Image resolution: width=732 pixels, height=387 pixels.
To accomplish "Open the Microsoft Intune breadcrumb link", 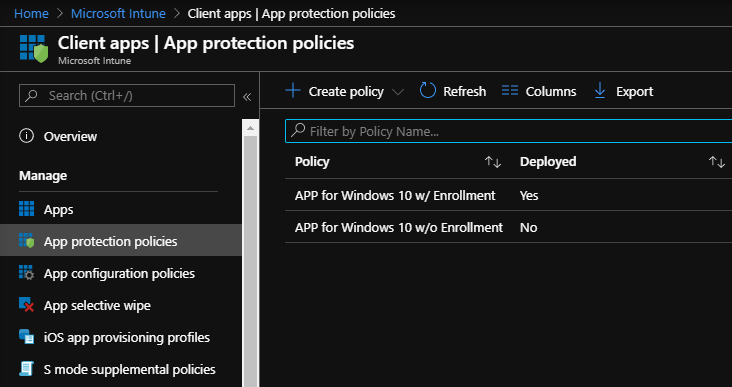I will click(x=118, y=14).
